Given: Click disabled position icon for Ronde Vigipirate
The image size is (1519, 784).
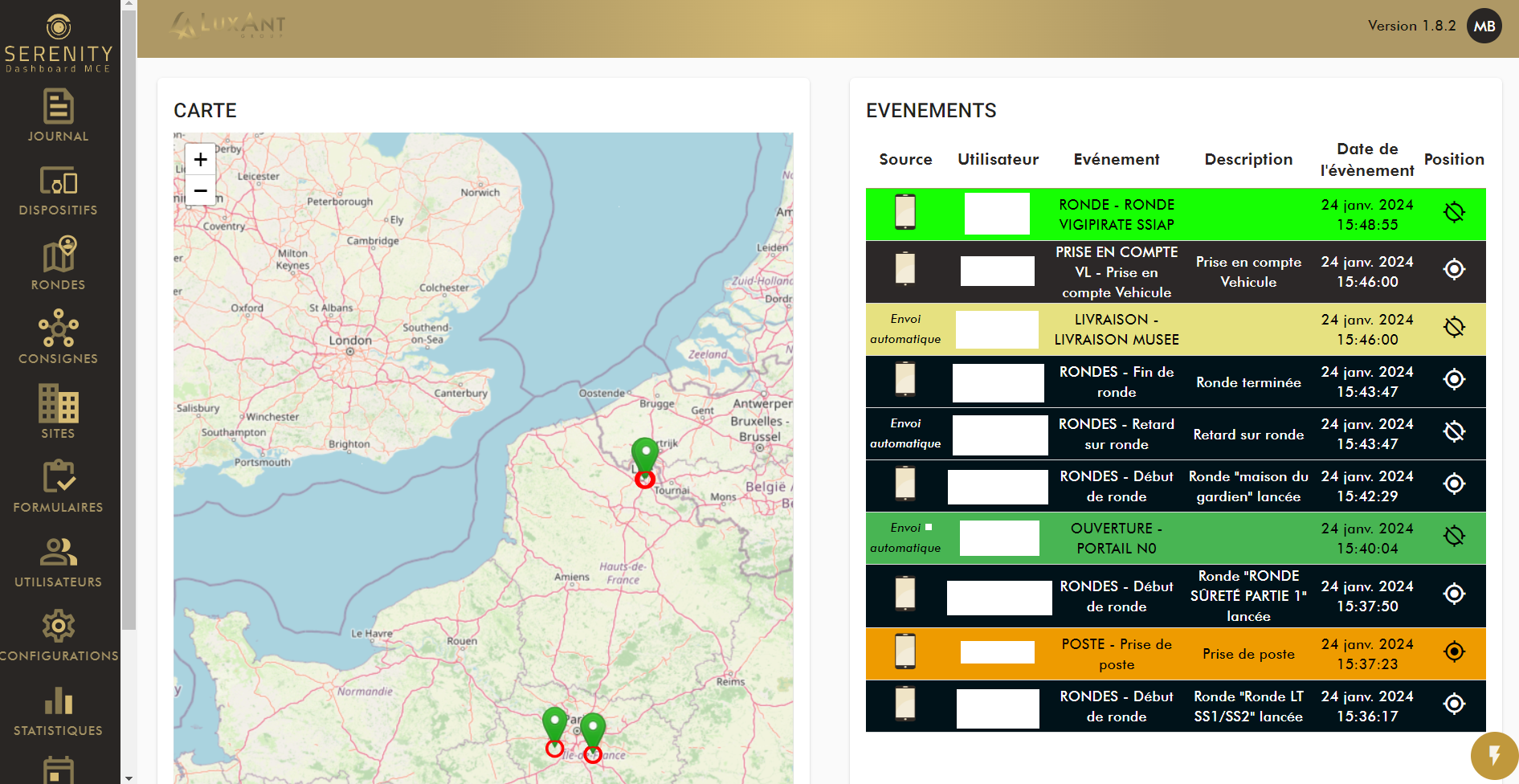Looking at the screenshot, I should [x=1453, y=213].
